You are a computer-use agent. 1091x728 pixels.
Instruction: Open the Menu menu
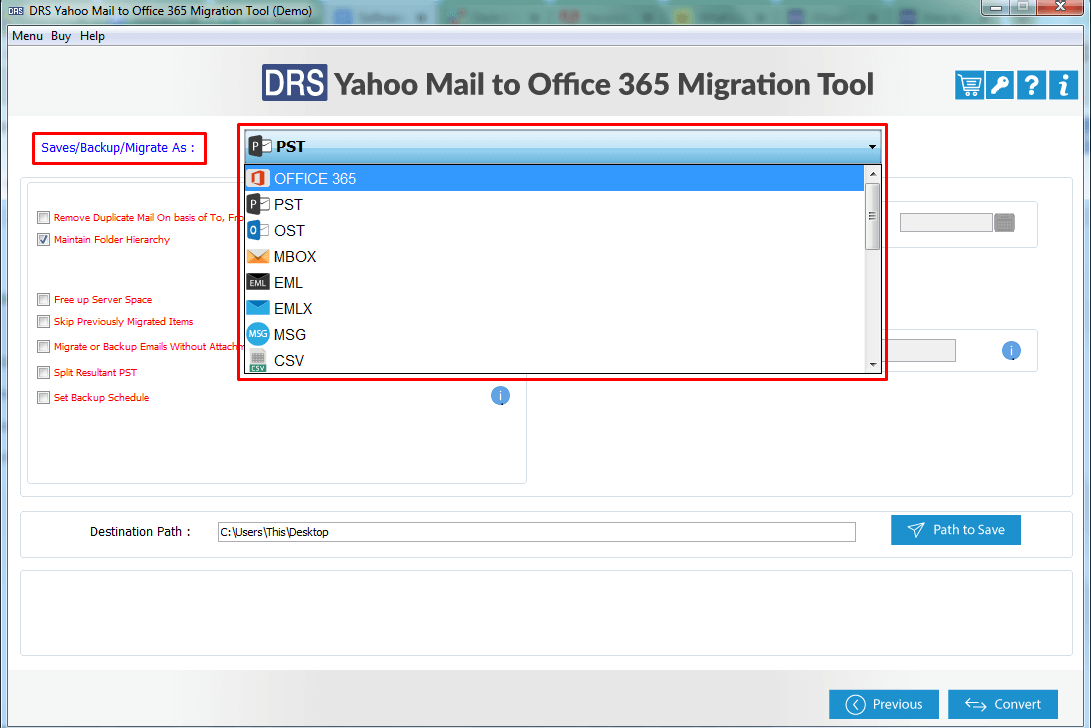coord(27,35)
